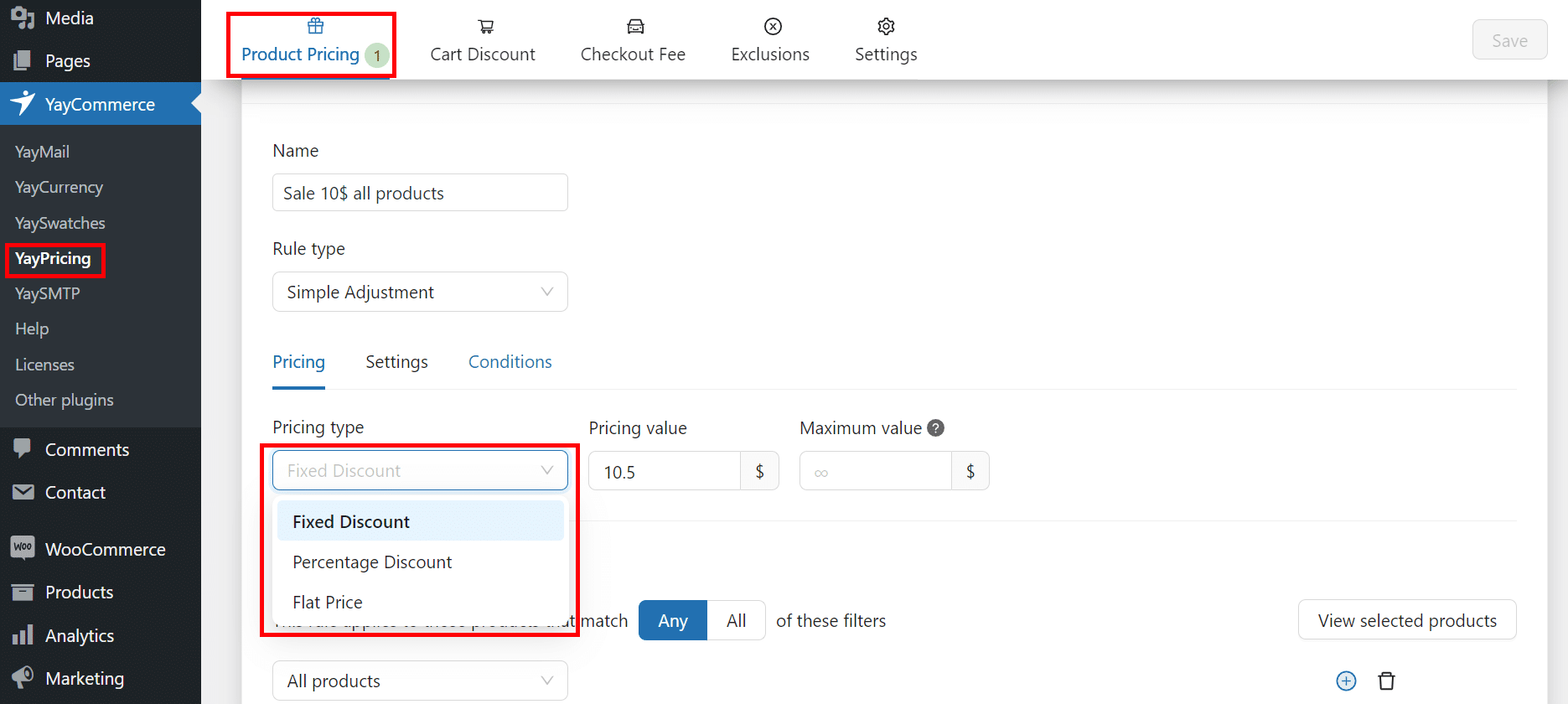Screen dimensions: 1568x704
Task: Open YayMail in the sidebar
Action: [42, 152]
